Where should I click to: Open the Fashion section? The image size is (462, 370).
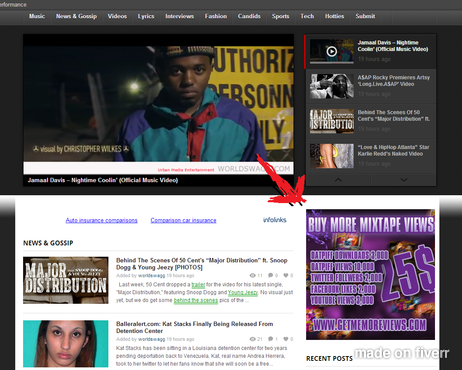[216, 16]
